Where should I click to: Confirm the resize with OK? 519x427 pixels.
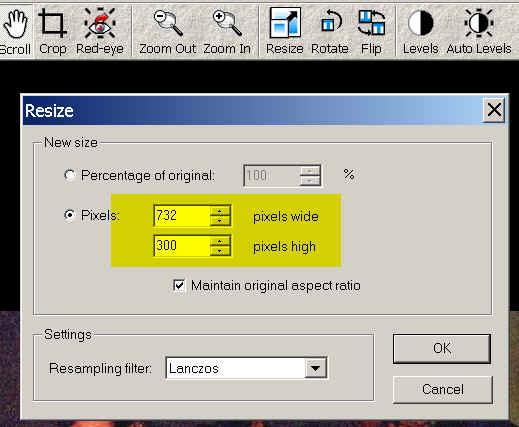pos(442,348)
